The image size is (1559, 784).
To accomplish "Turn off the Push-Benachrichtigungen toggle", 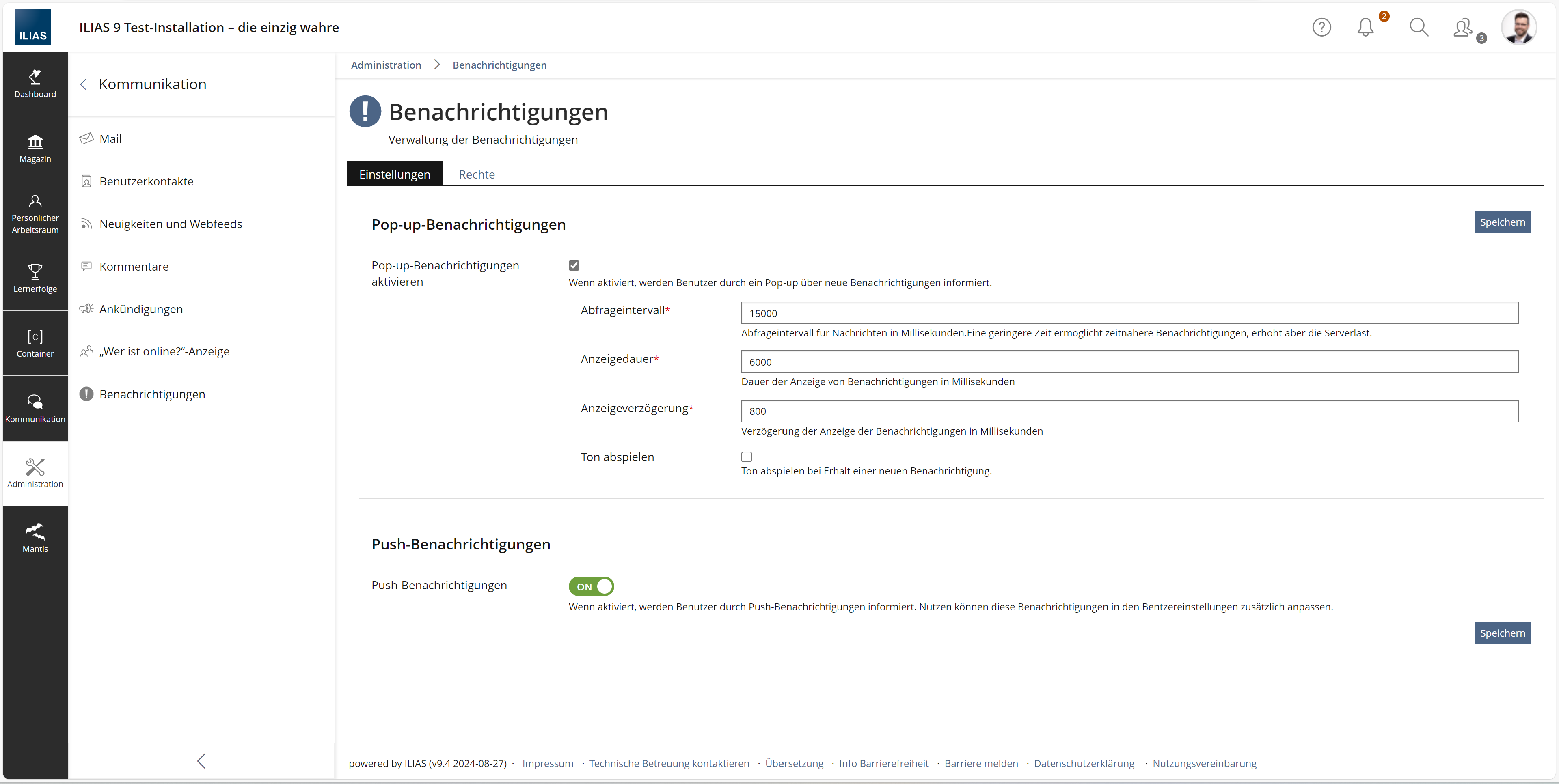I will coord(591,586).
